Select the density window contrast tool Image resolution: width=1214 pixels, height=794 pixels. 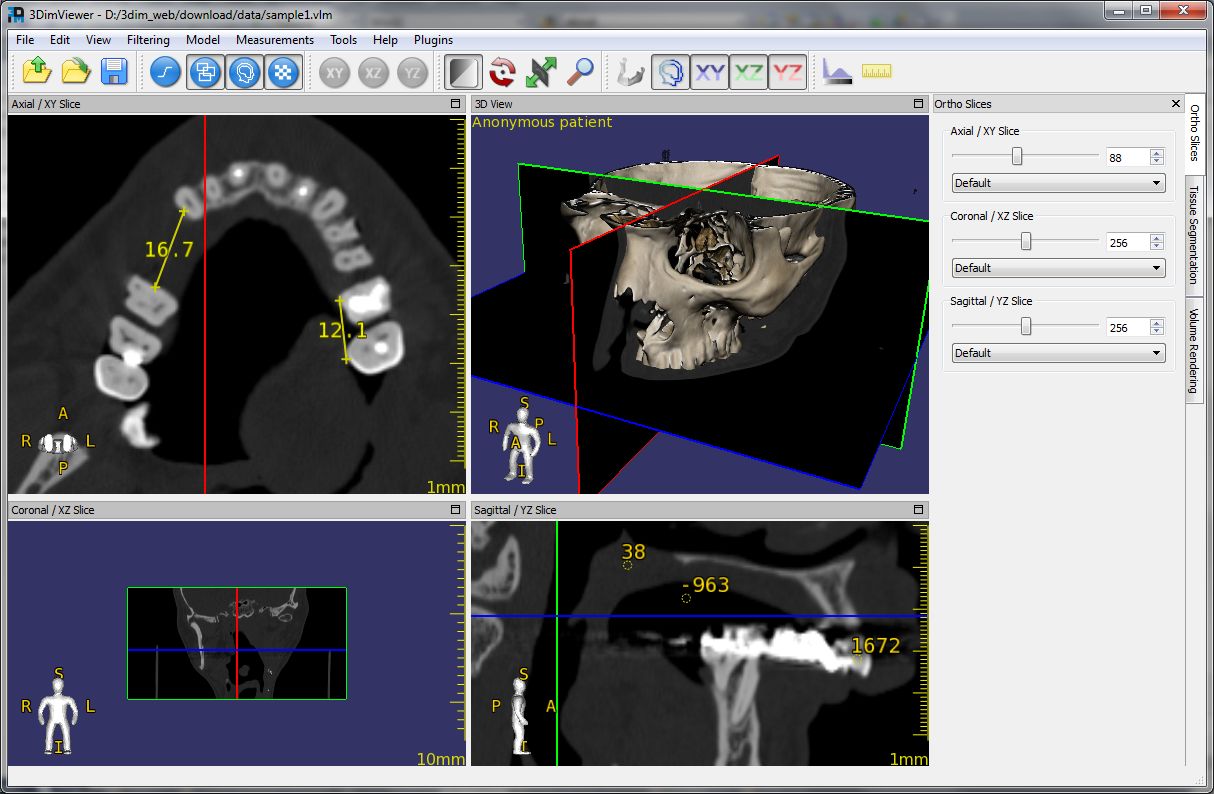[x=463, y=72]
